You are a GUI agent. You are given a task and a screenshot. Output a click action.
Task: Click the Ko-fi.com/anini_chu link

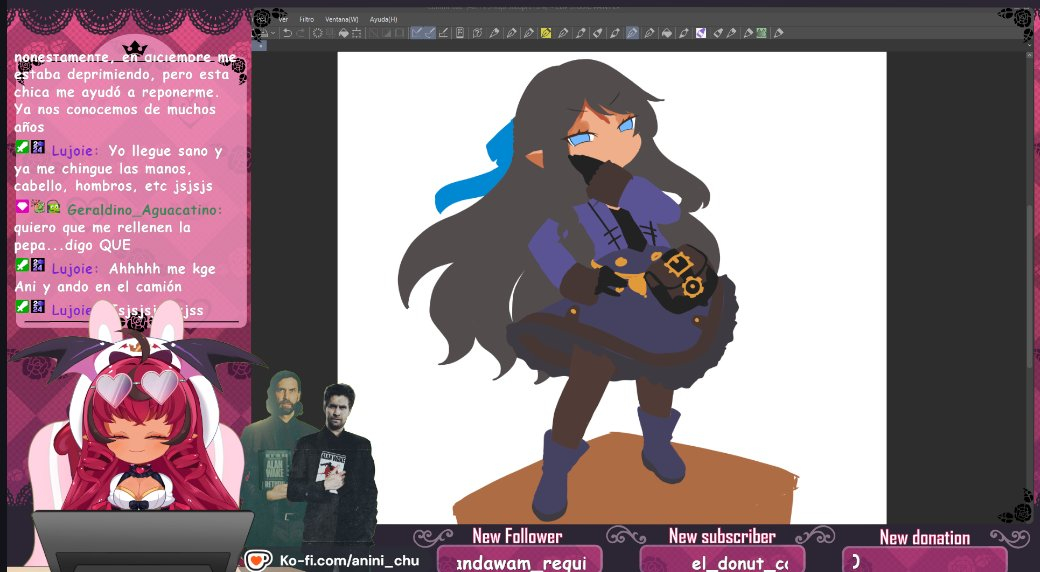pos(349,560)
